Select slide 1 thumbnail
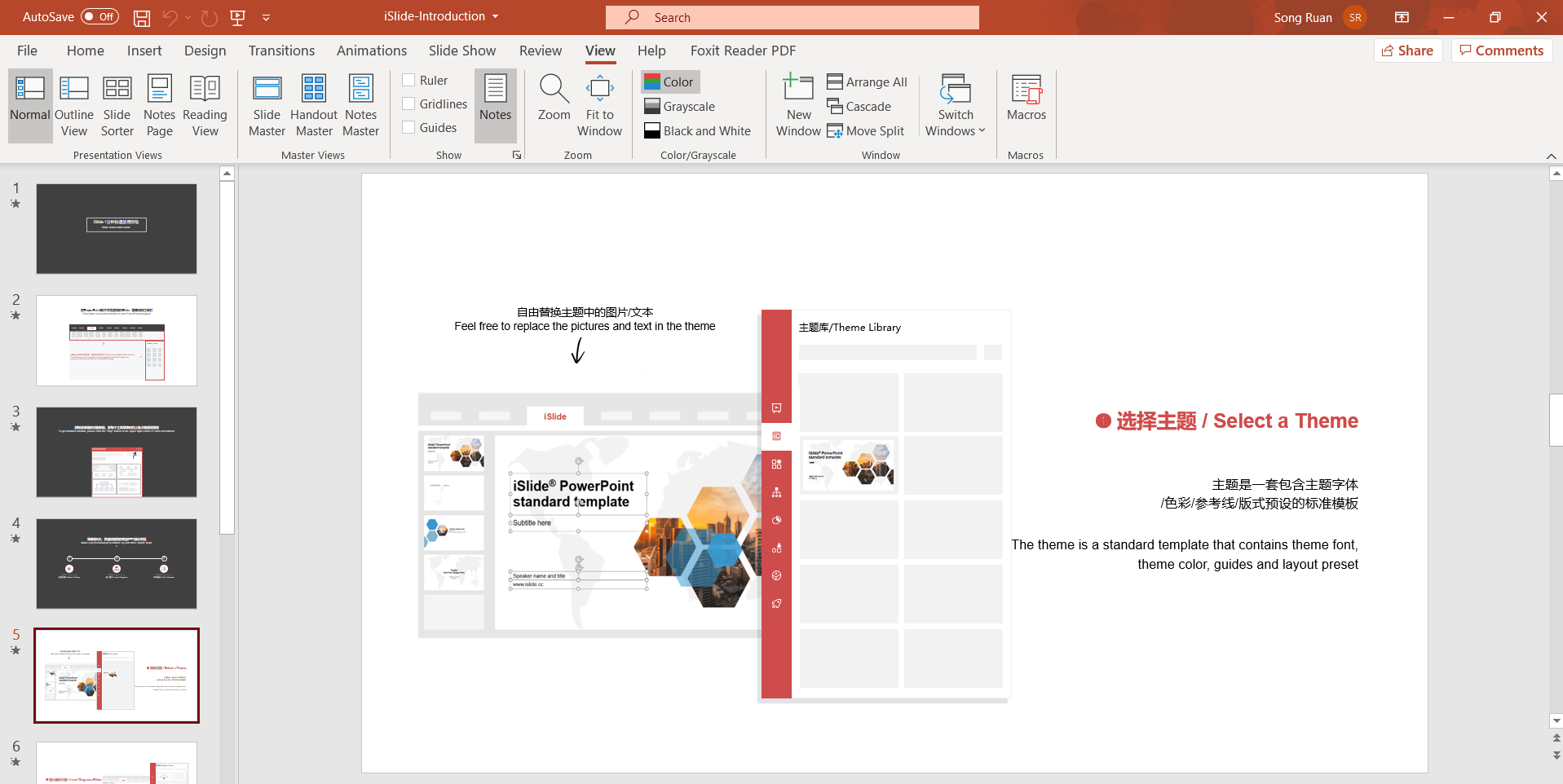The height and width of the screenshot is (784, 1563). (x=117, y=228)
